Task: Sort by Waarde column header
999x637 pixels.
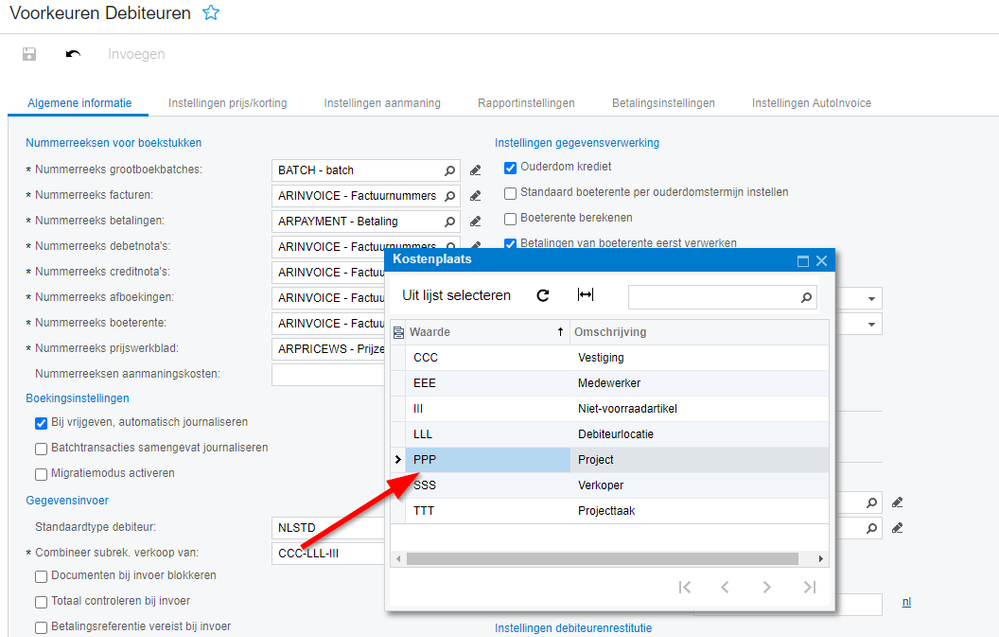Action: click(487, 332)
